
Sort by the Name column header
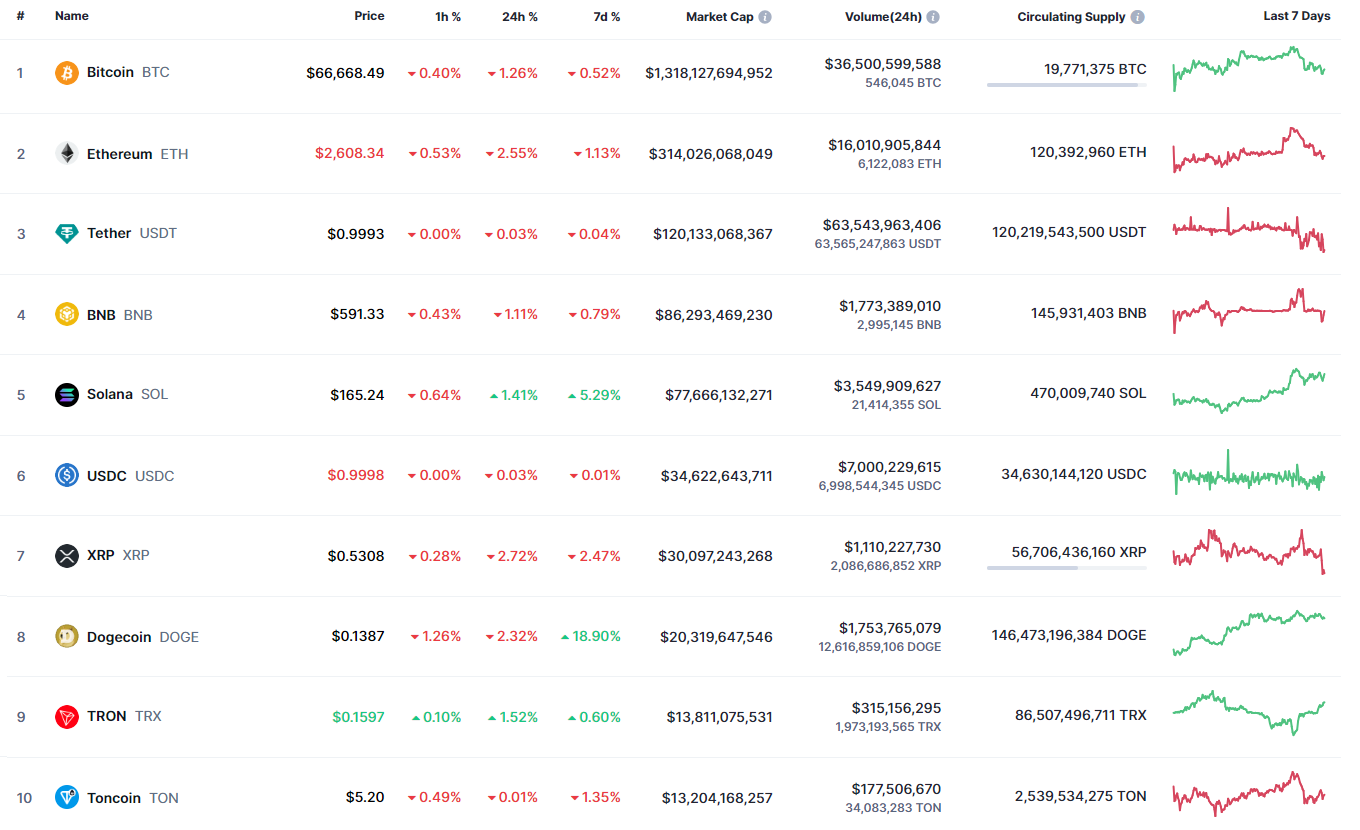tap(72, 17)
